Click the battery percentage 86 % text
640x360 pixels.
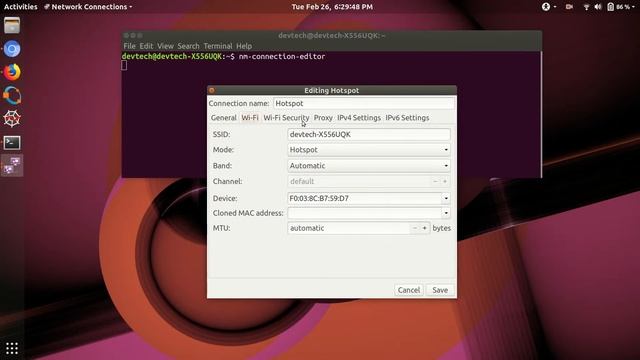[623, 7]
